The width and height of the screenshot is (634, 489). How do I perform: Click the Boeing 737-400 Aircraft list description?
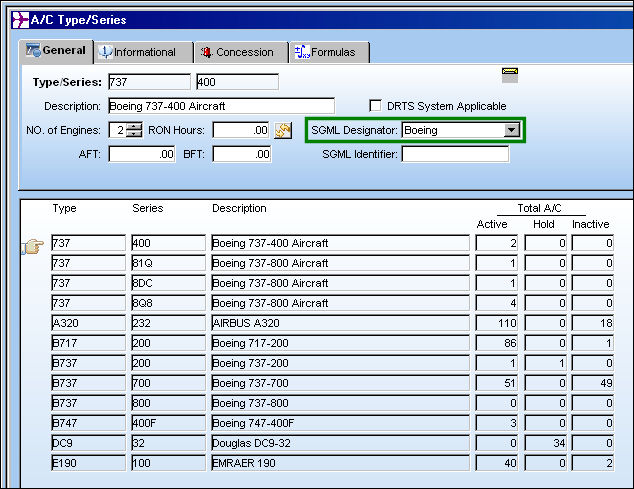[x=340, y=243]
